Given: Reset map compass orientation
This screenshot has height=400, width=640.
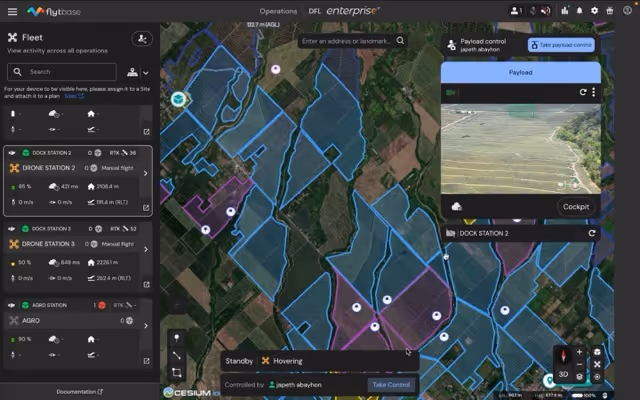Looking at the screenshot, I should click(x=564, y=356).
